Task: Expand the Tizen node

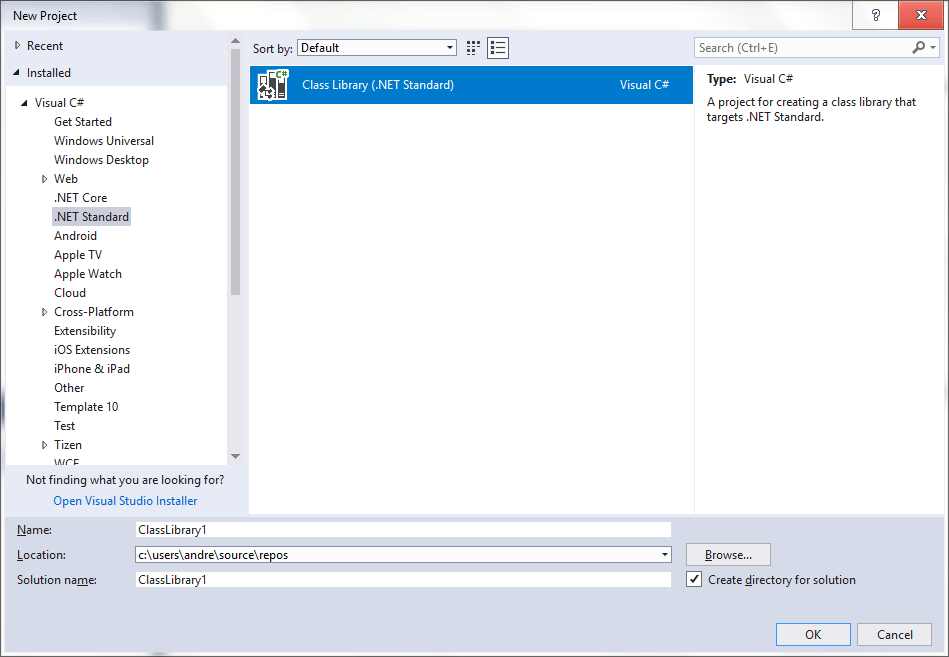Action: pos(44,444)
